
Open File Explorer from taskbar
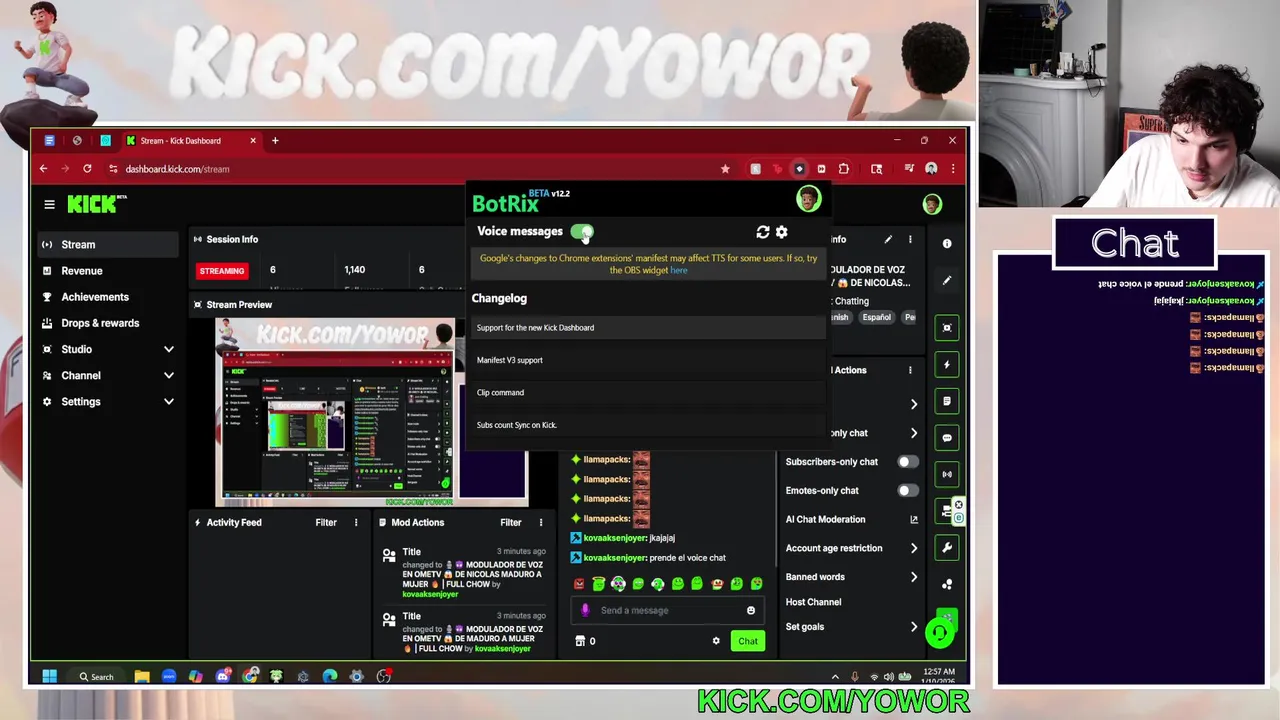click(142, 677)
